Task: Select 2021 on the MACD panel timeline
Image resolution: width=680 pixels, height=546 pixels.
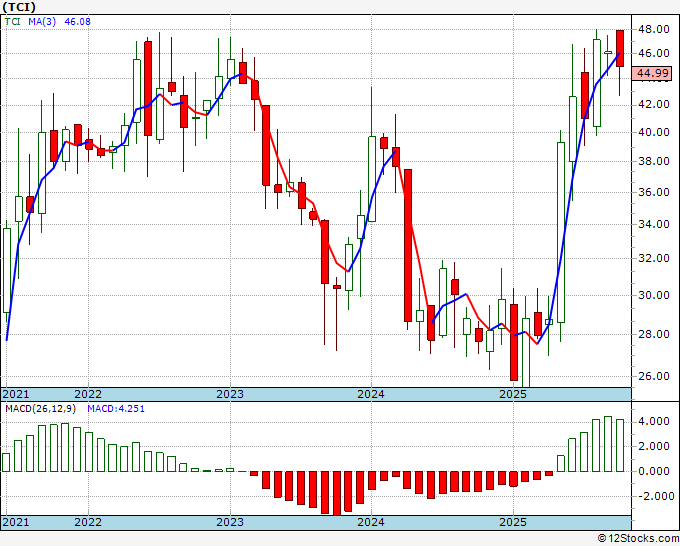Action: pos(16,522)
